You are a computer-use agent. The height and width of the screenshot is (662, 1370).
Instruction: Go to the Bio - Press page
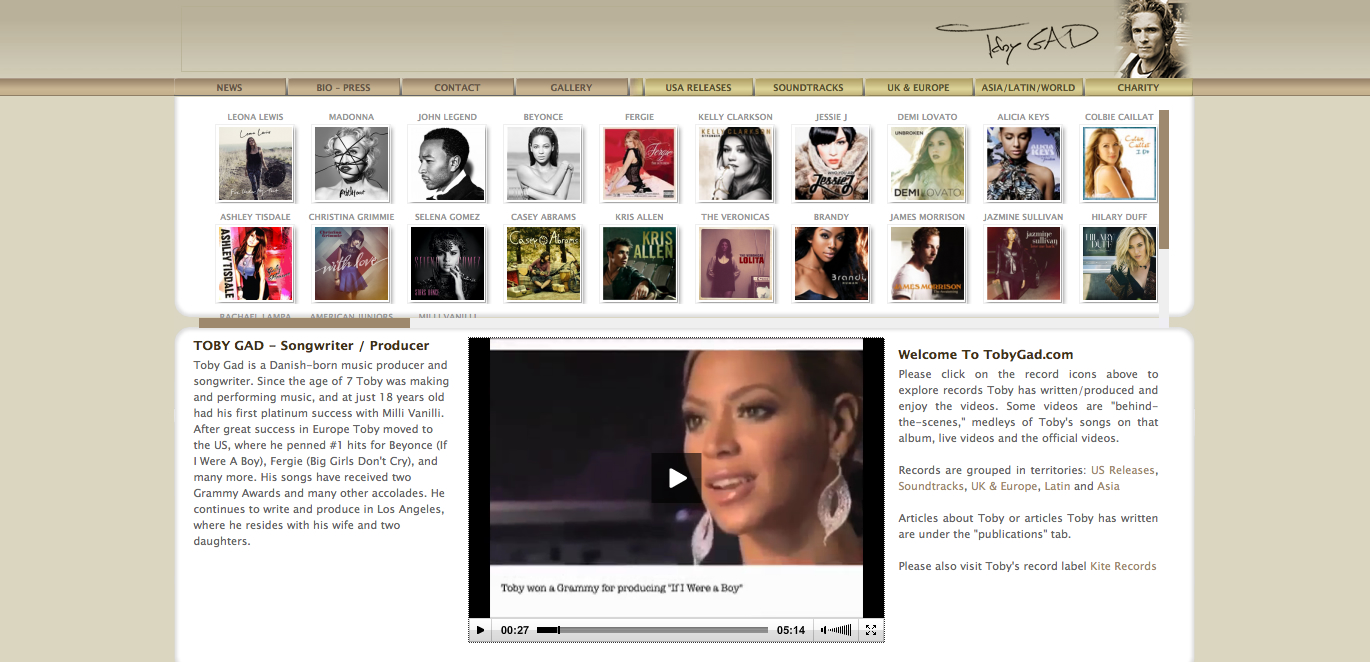pos(344,87)
